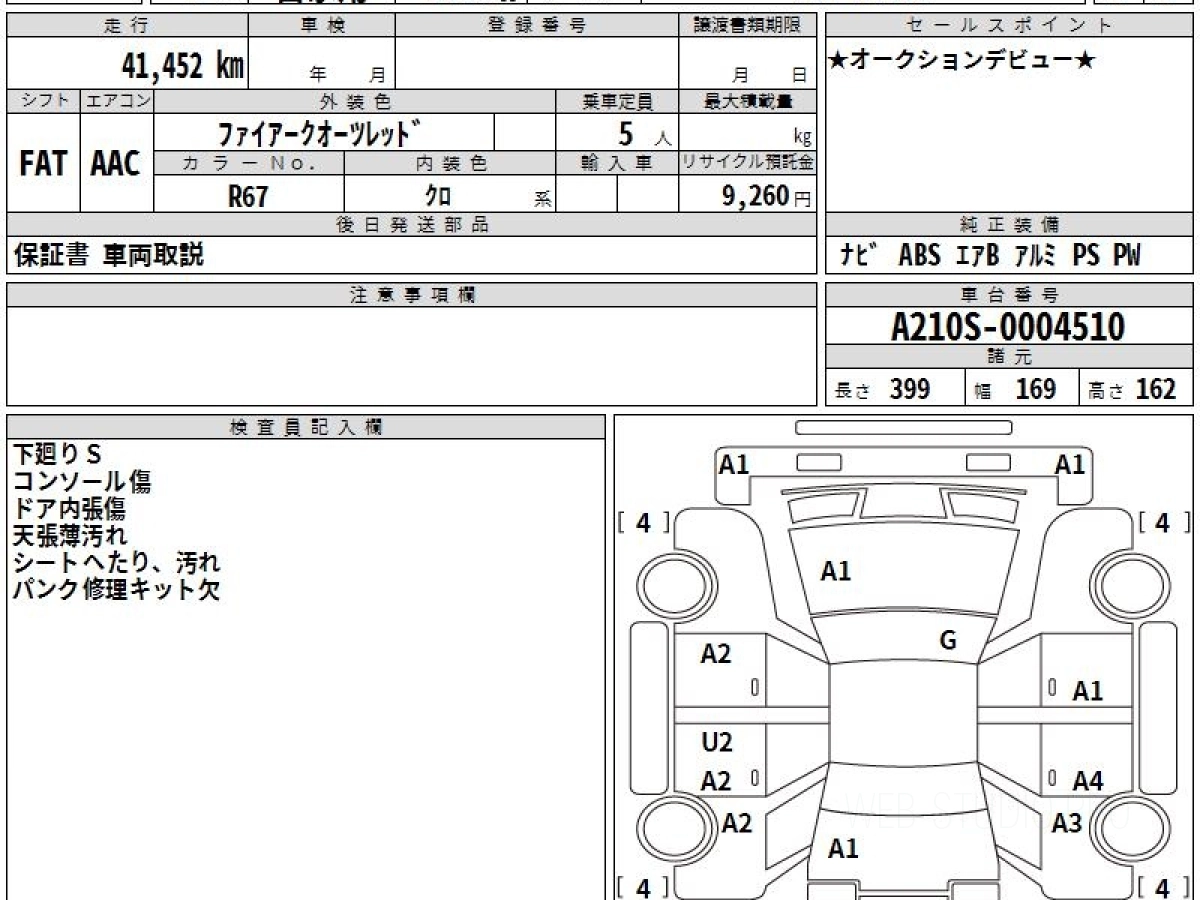Click the G mark on the windshield
The width and height of the screenshot is (1200, 900).
pyautogui.click(x=948, y=641)
